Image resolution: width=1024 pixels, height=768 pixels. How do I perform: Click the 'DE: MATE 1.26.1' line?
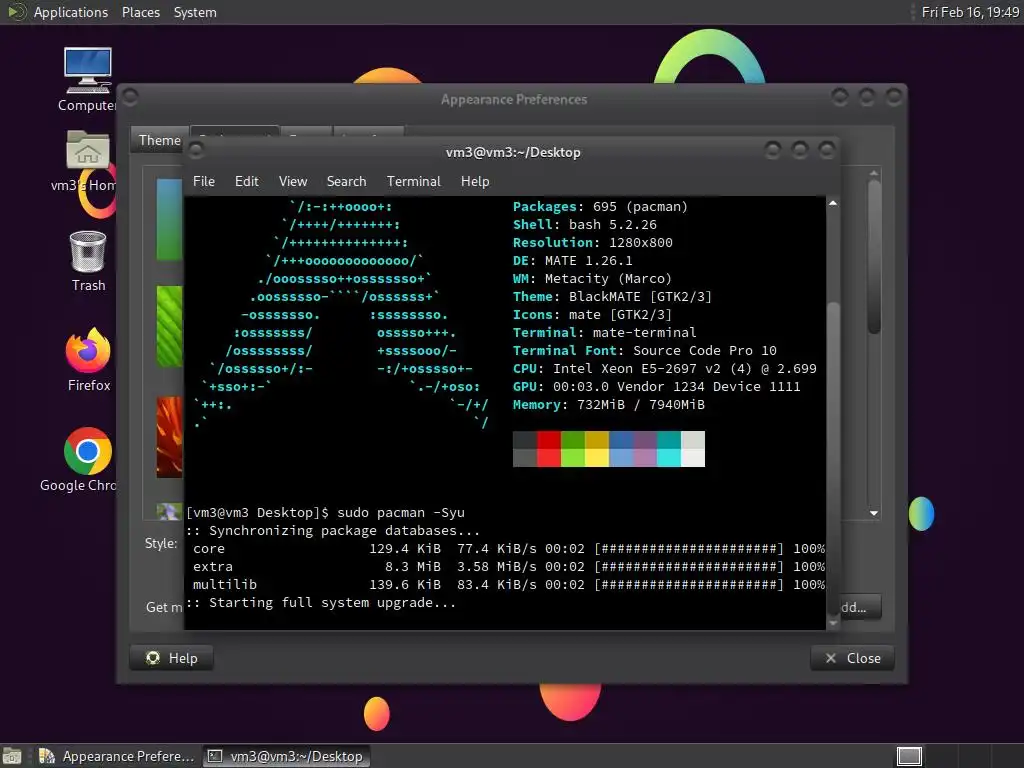tap(573, 261)
